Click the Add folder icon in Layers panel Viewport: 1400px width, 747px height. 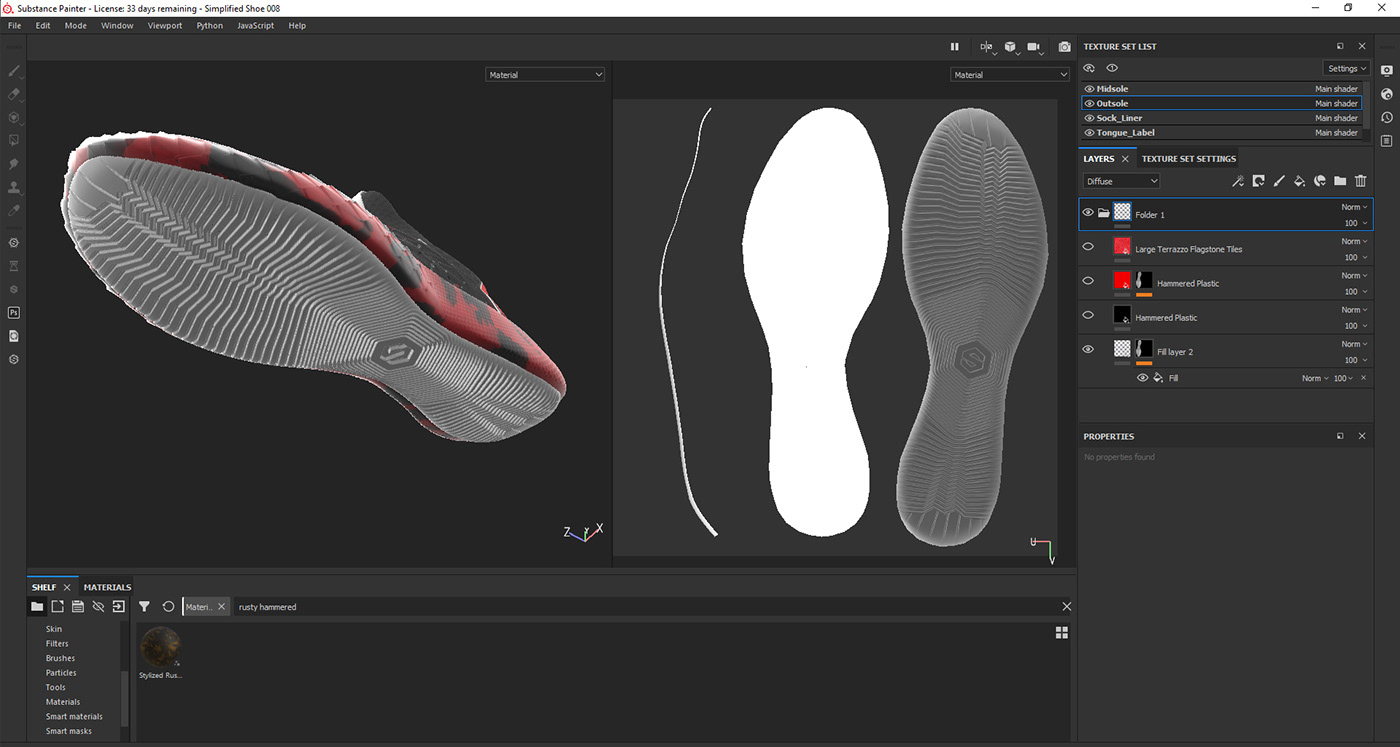point(1340,181)
